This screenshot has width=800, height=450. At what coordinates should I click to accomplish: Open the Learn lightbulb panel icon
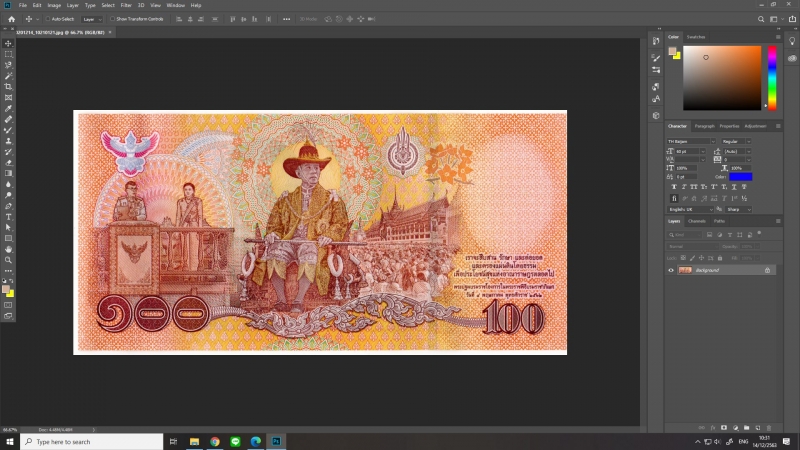coord(792,41)
